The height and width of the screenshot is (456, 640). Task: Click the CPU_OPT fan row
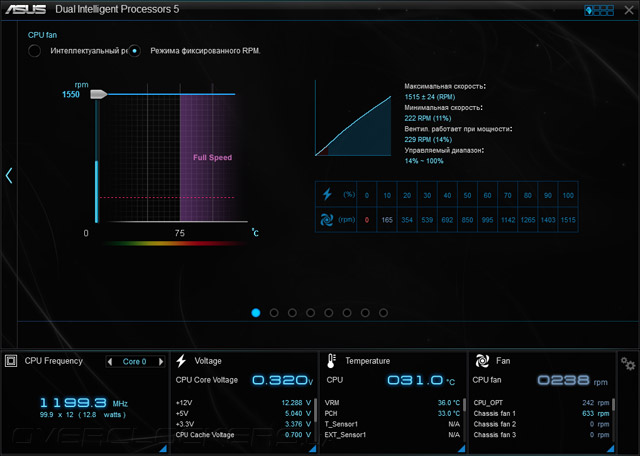pyautogui.click(x=541, y=403)
